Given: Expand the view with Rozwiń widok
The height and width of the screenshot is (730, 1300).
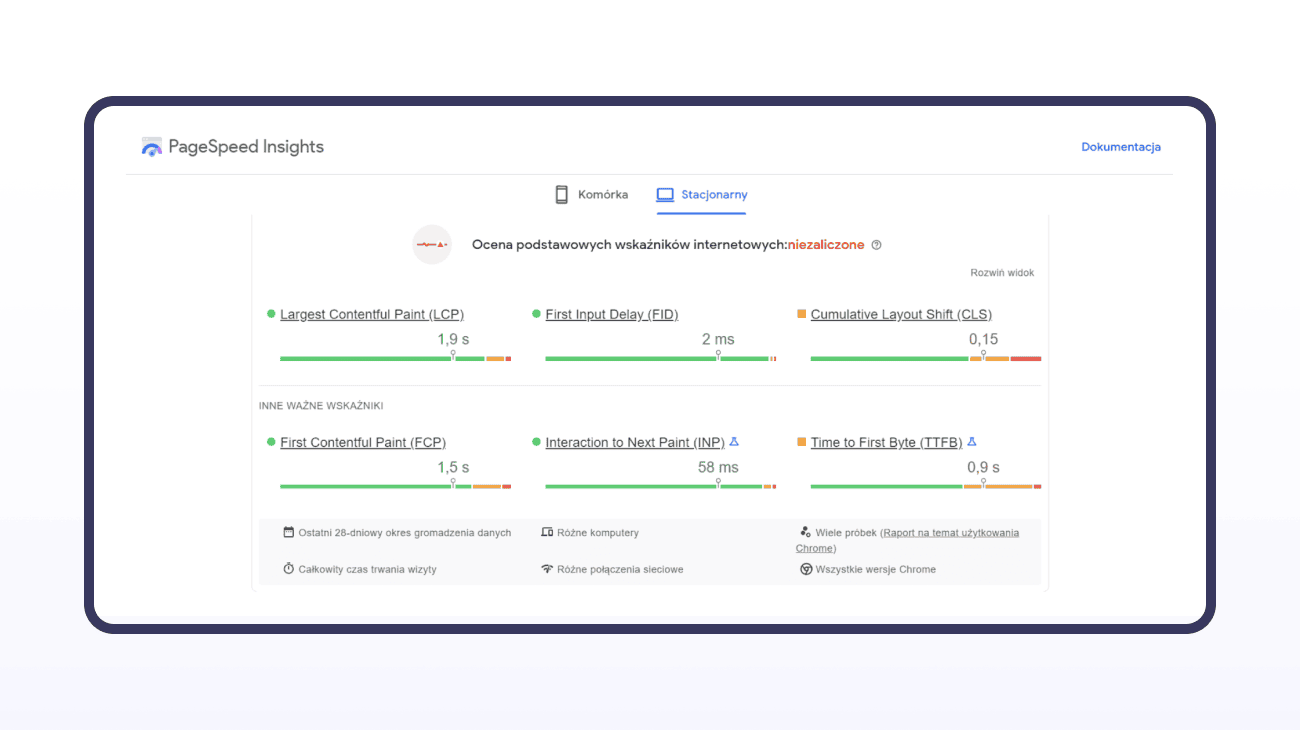Looking at the screenshot, I should pyautogui.click(x=1002, y=273).
